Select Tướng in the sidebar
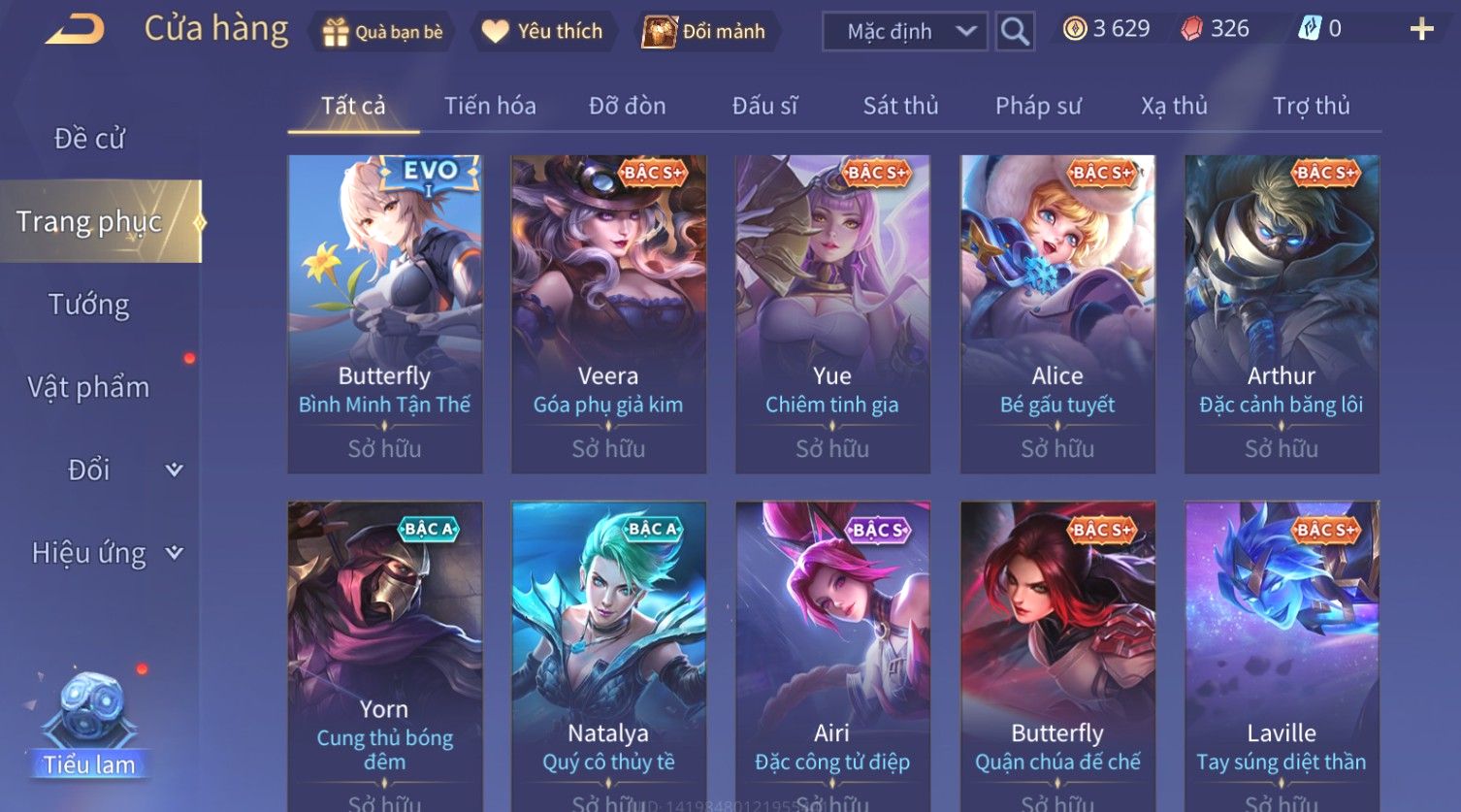The image size is (1461, 812). [x=89, y=305]
